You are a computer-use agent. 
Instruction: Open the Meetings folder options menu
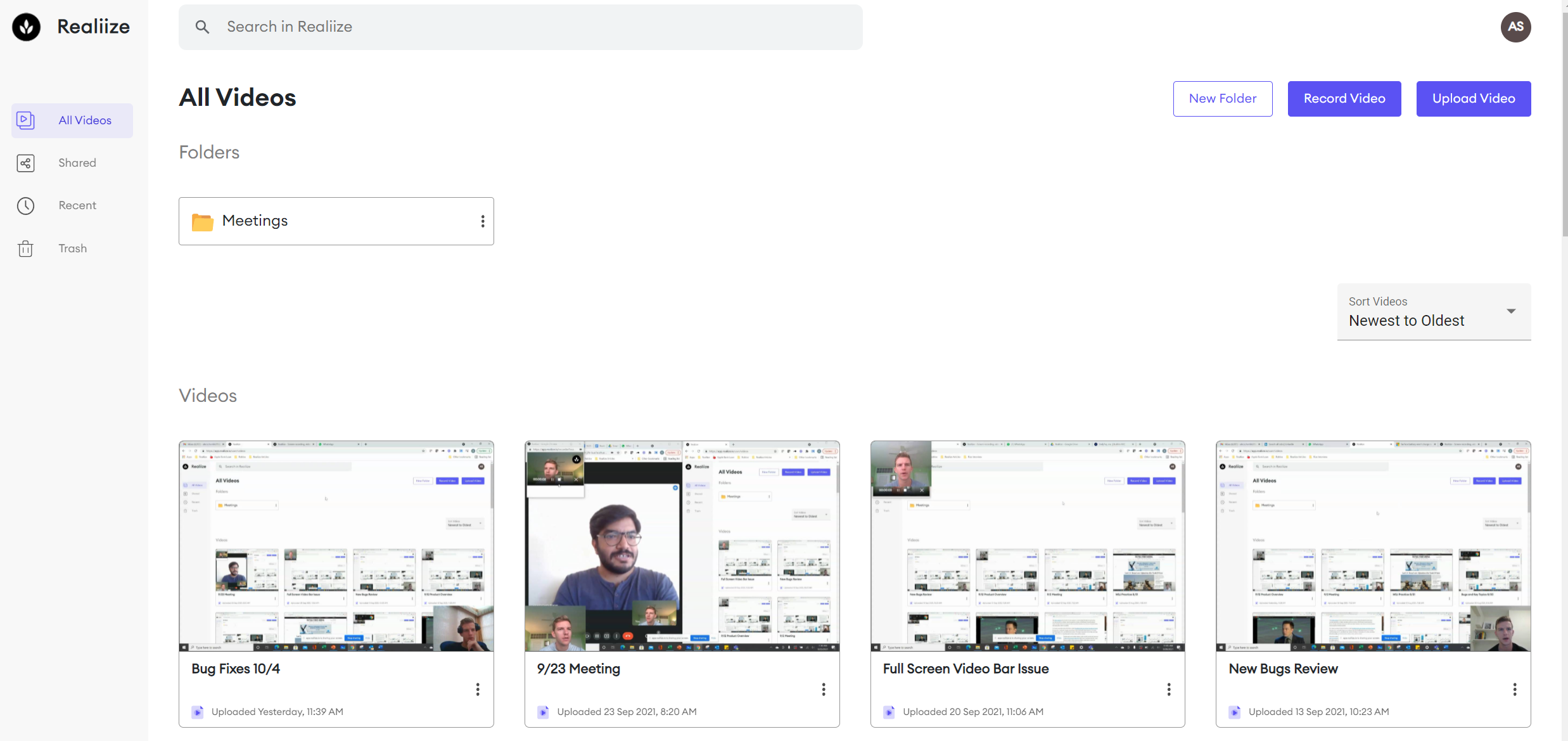tap(483, 221)
